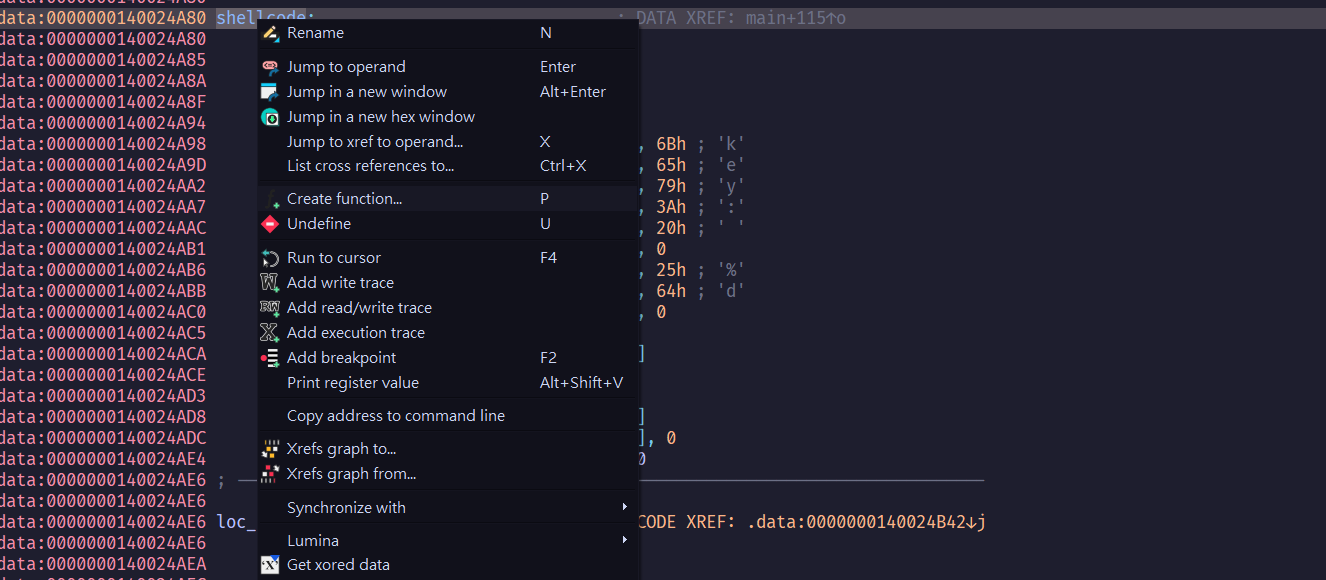
Task: Click address data:0000000140024AC0
Action: point(103,312)
